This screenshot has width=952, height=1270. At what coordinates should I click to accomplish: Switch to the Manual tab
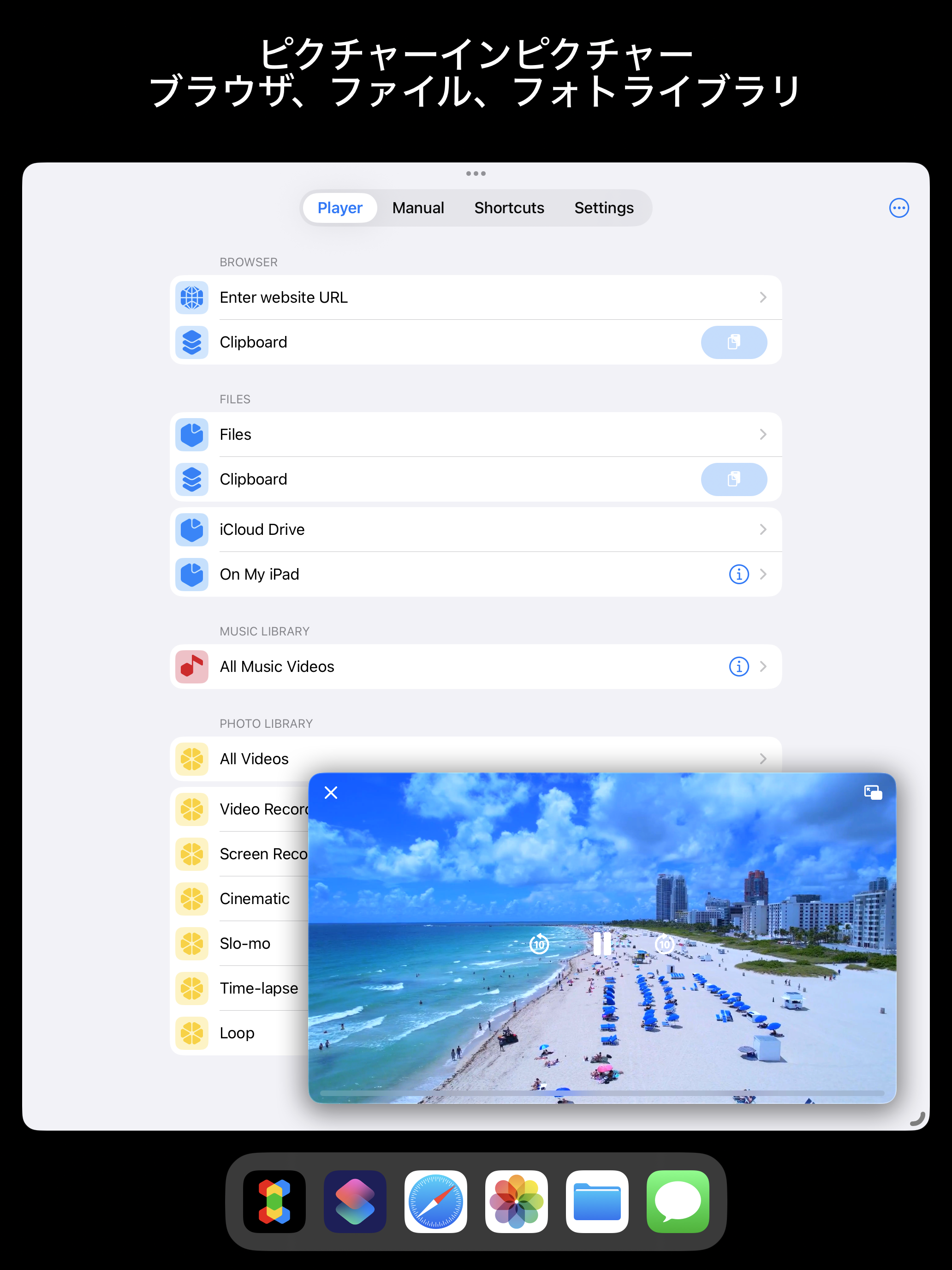pos(418,208)
